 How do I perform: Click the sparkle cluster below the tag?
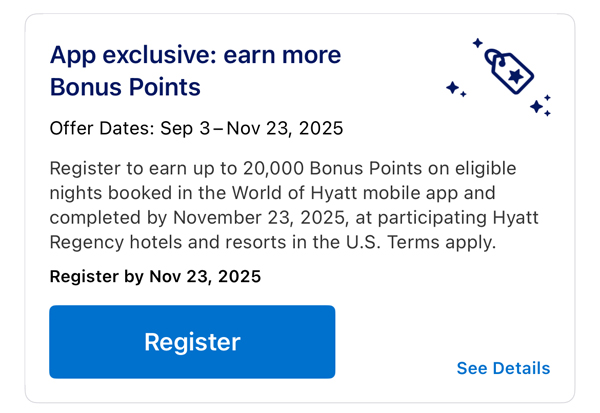[x=540, y=106]
